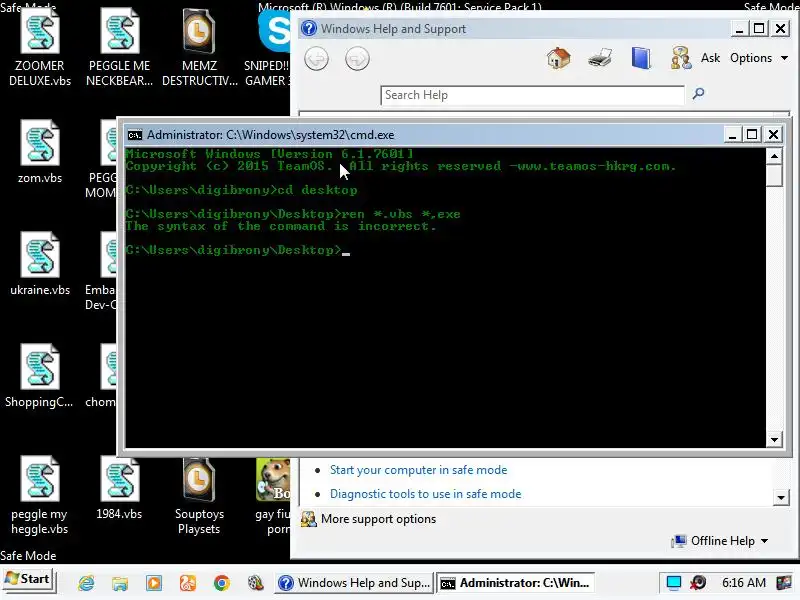Launch Internet Explorer from the taskbar
Screen dimensions: 800x600
point(86,583)
